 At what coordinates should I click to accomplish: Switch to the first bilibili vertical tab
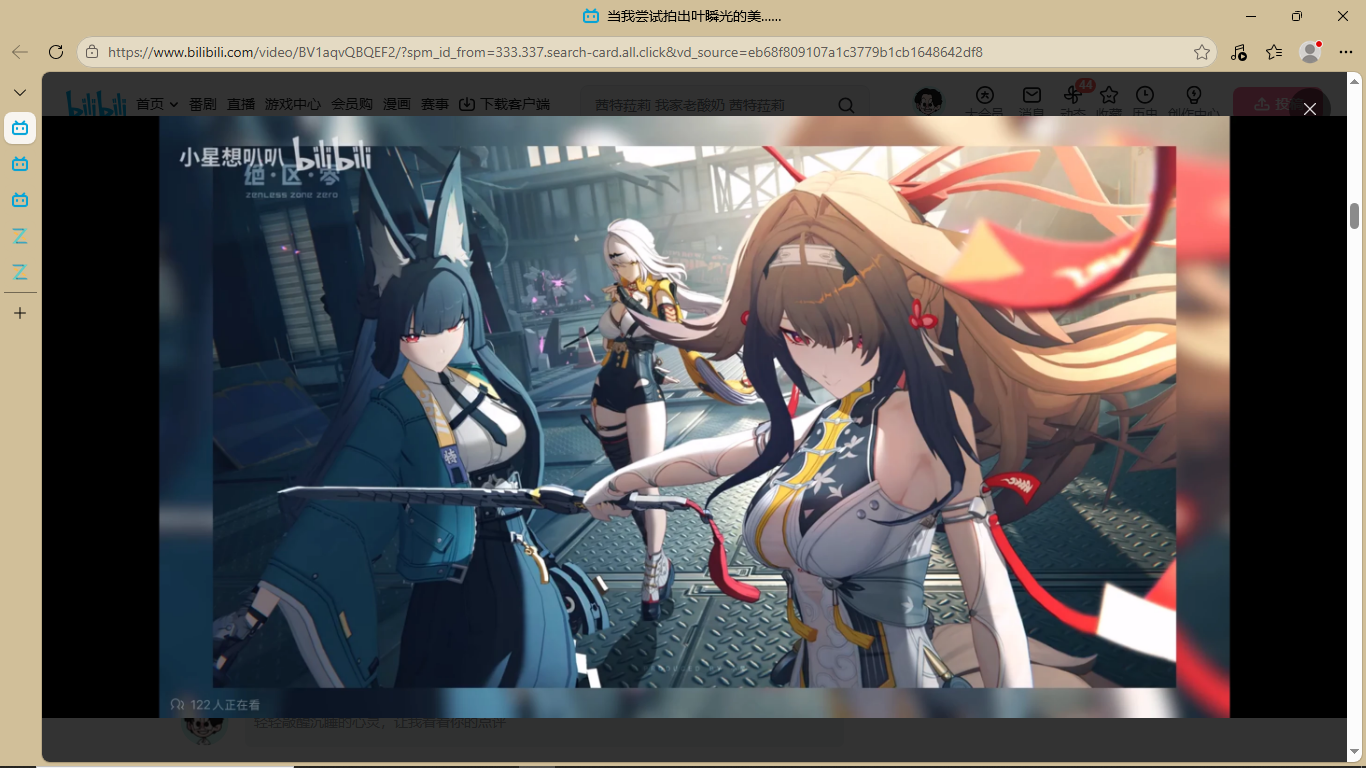20,128
